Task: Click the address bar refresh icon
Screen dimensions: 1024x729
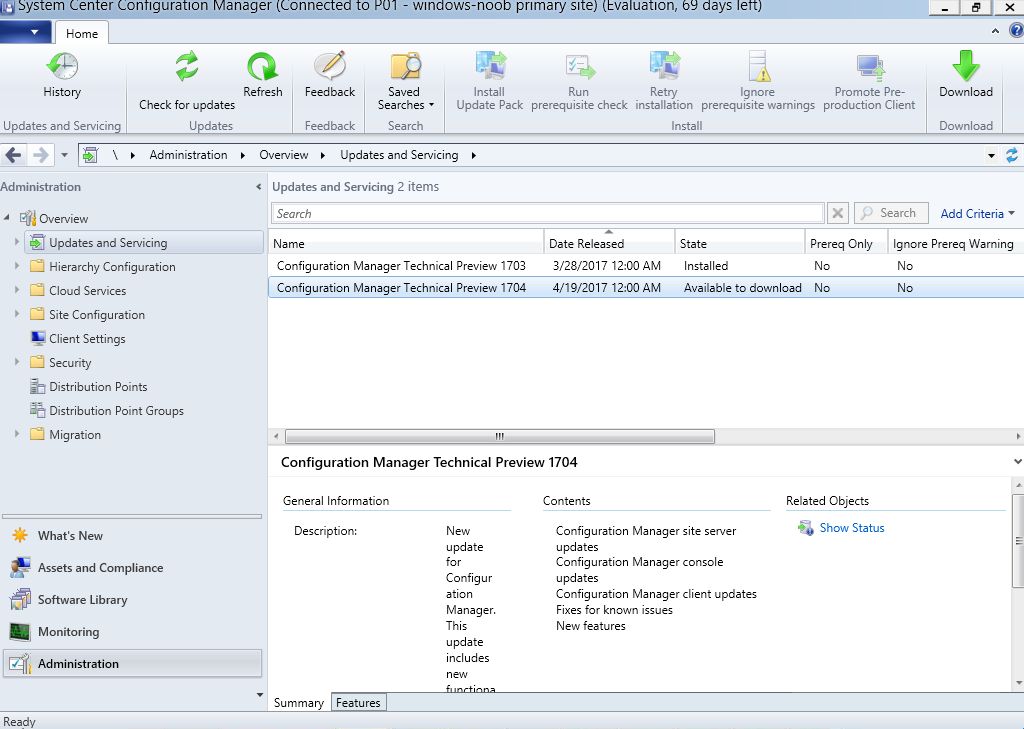Action: [x=1012, y=155]
